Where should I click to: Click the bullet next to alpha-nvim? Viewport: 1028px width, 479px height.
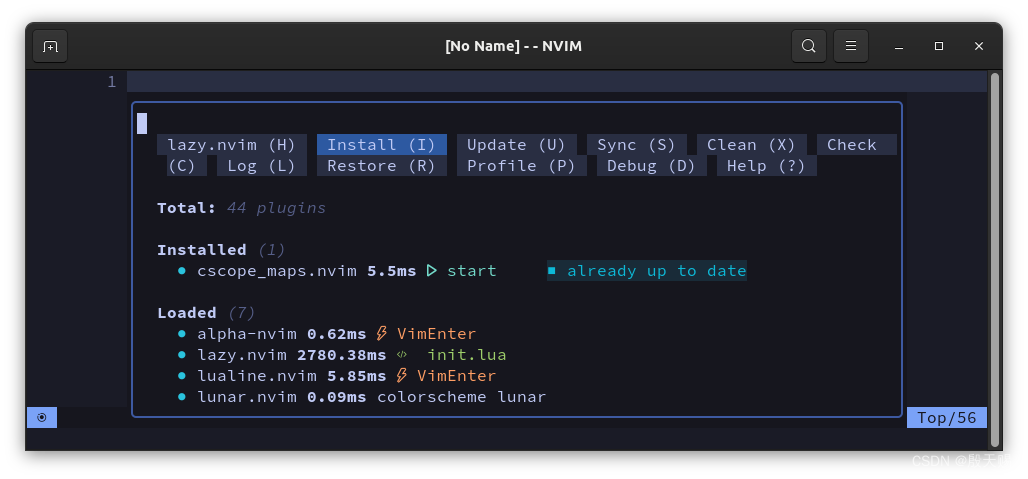182,334
